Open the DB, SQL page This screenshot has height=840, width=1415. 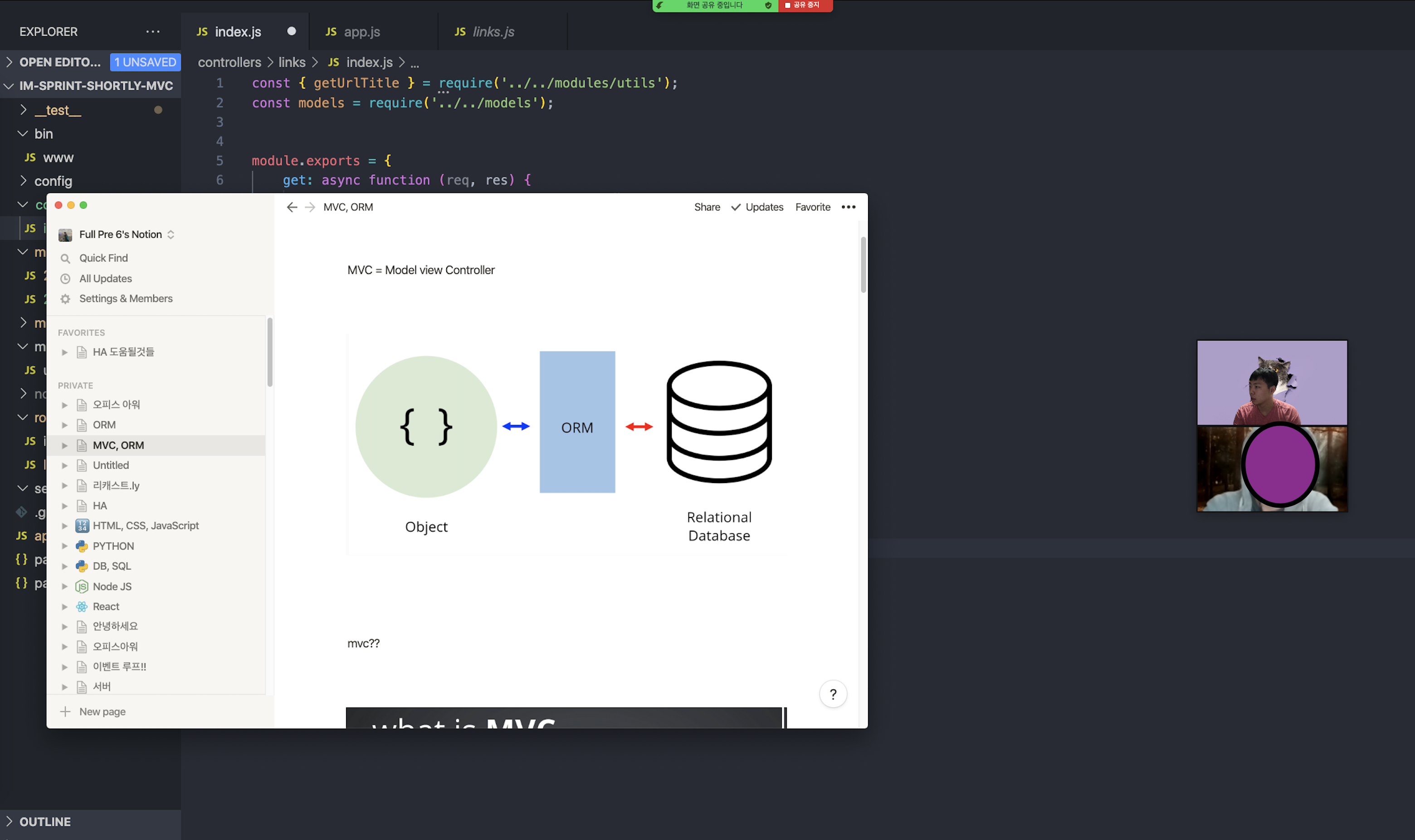pos(112,566)
